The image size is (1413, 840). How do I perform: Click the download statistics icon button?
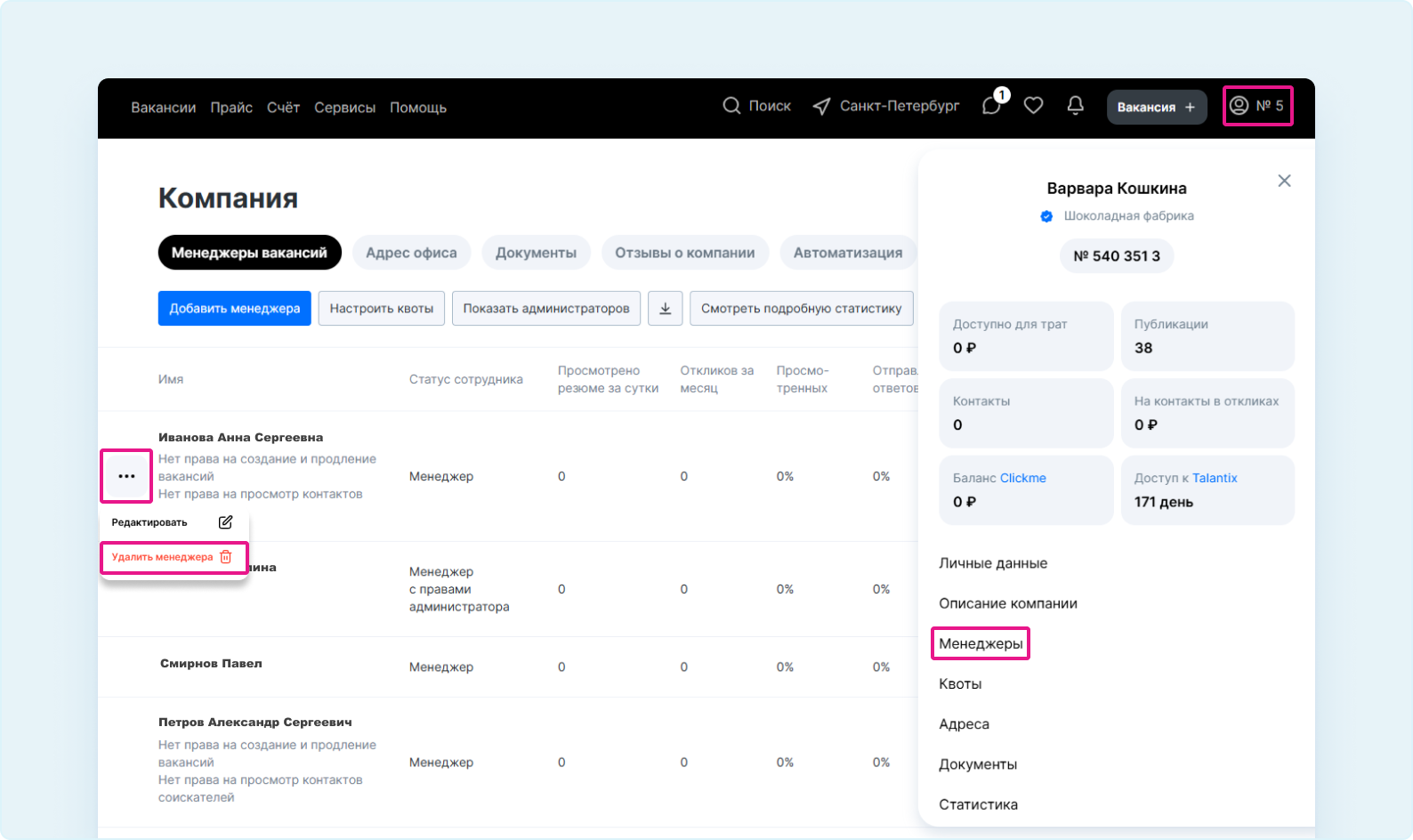tap(665, 308)
